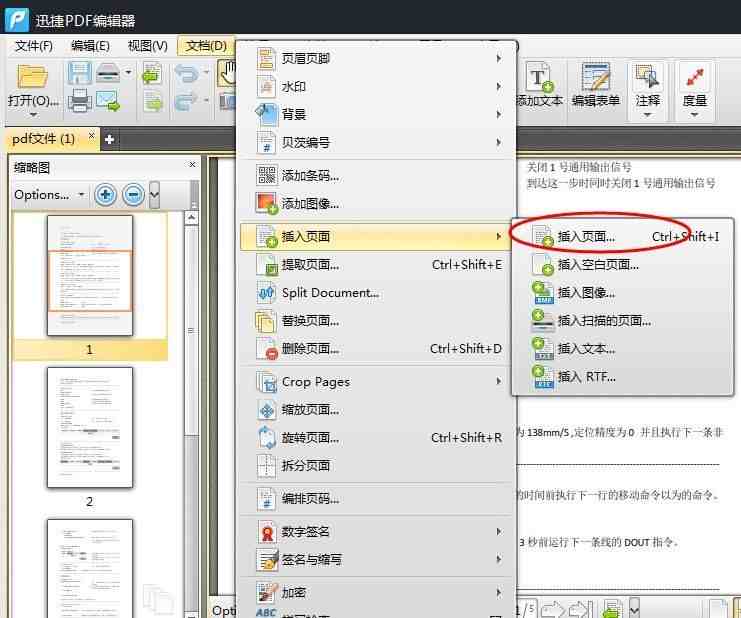Choose 添加图像... menu item
The height and width of the screenshot is (618, 741).
click(x=377, y=204)
